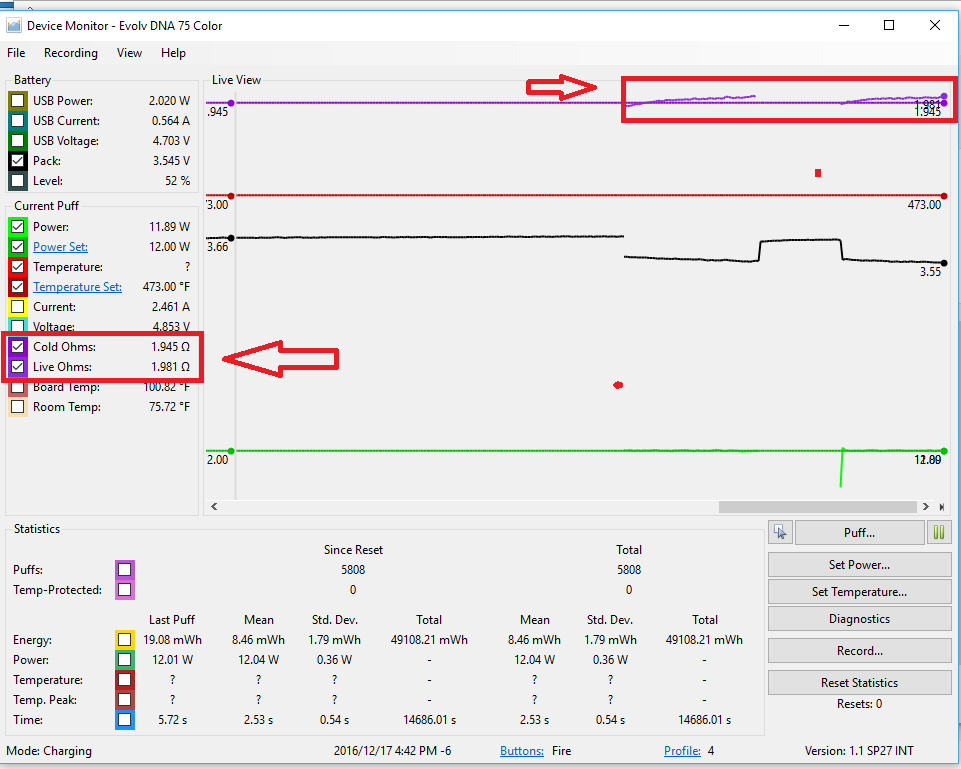961x769 pixels.
Task: Click the horizontal scrollbar thumb under the graph
Action: 817,507
